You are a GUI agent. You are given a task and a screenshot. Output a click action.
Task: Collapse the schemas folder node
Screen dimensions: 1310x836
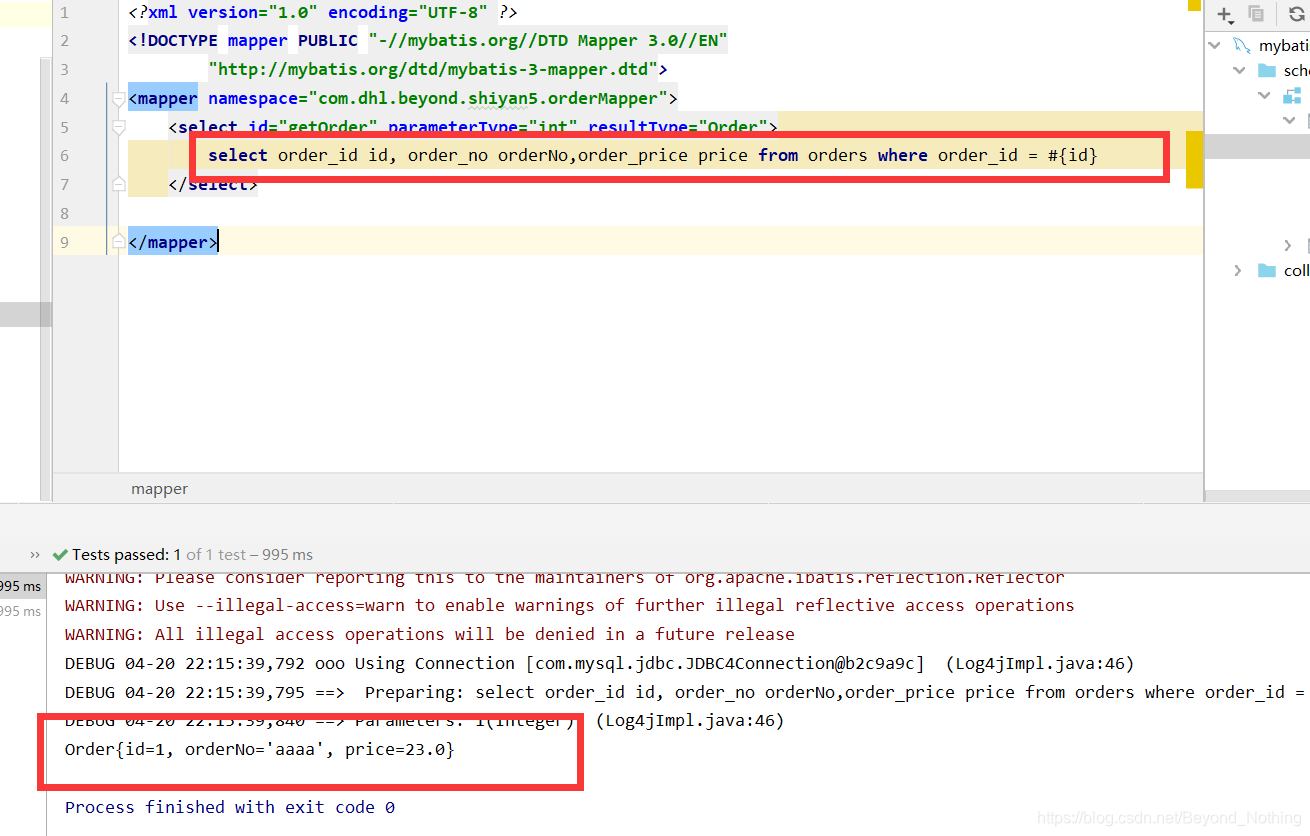1239,70
